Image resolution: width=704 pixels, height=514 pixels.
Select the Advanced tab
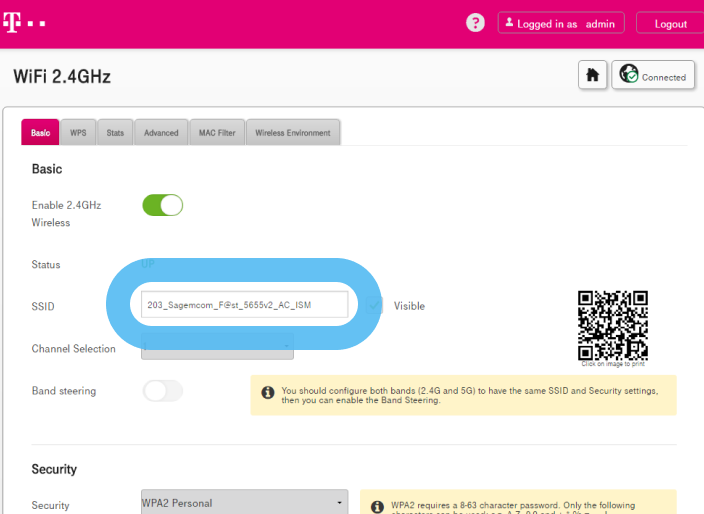pyautogui.click(x=161, y=133)
